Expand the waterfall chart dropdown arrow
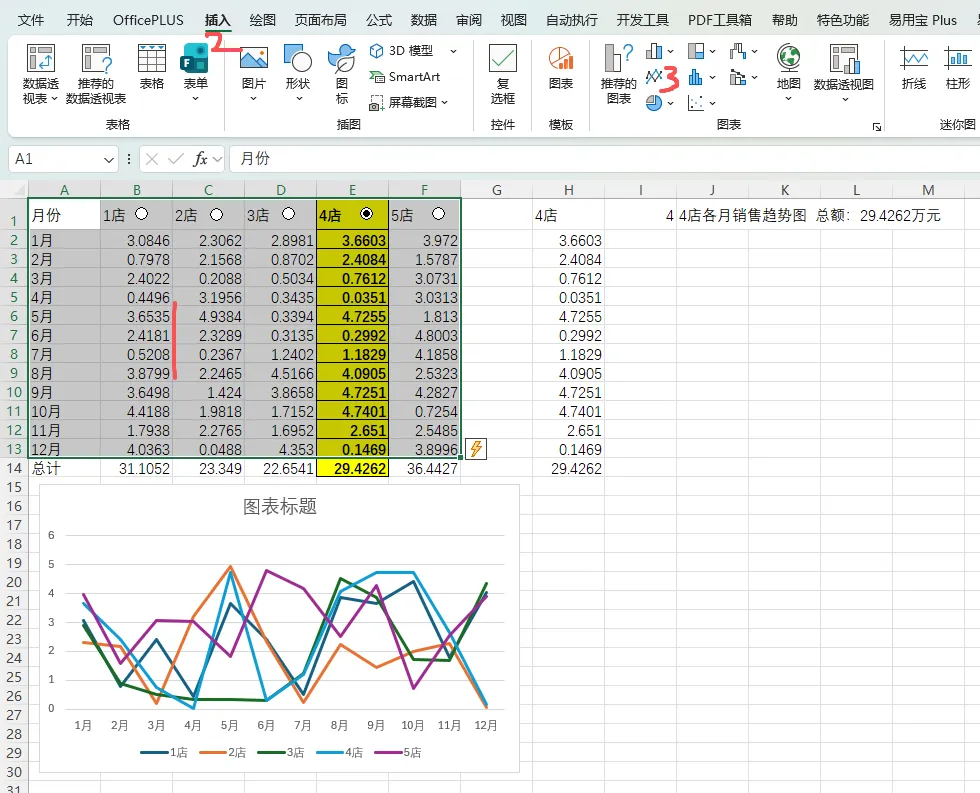Image resolution: width=980 pixels, height=793 pixels. 754,51
